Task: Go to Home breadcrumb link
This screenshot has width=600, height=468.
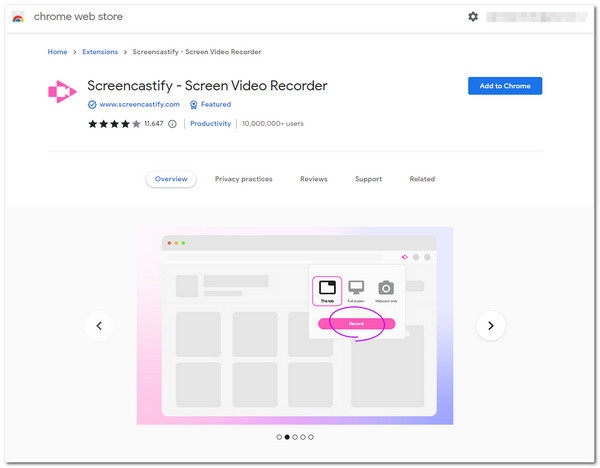Action: pos(57,52)
